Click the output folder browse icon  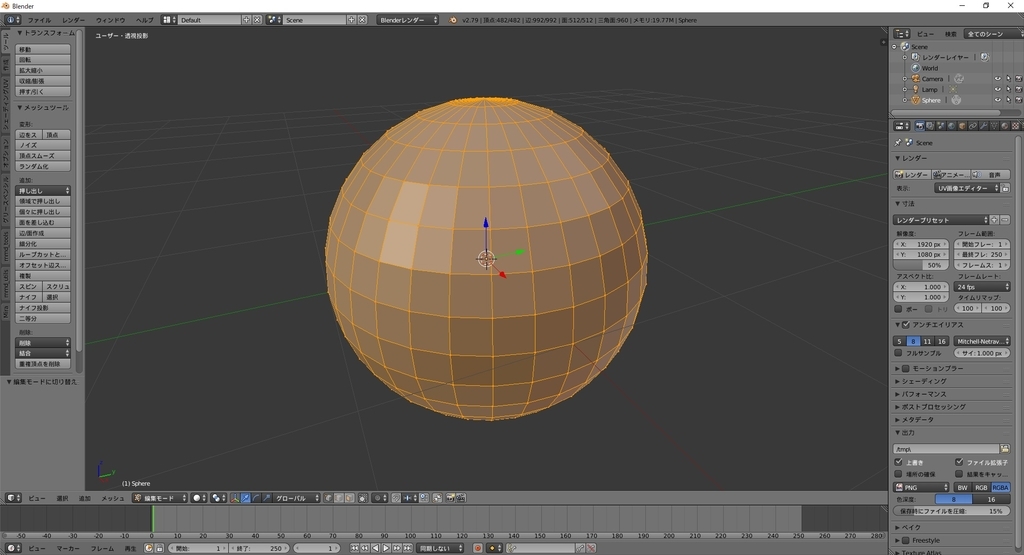(1004, 449)
